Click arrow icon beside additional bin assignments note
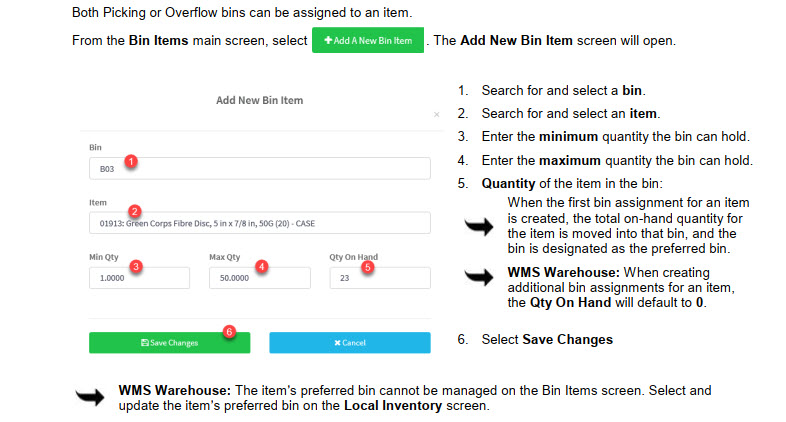 click(x=488, y=279)
